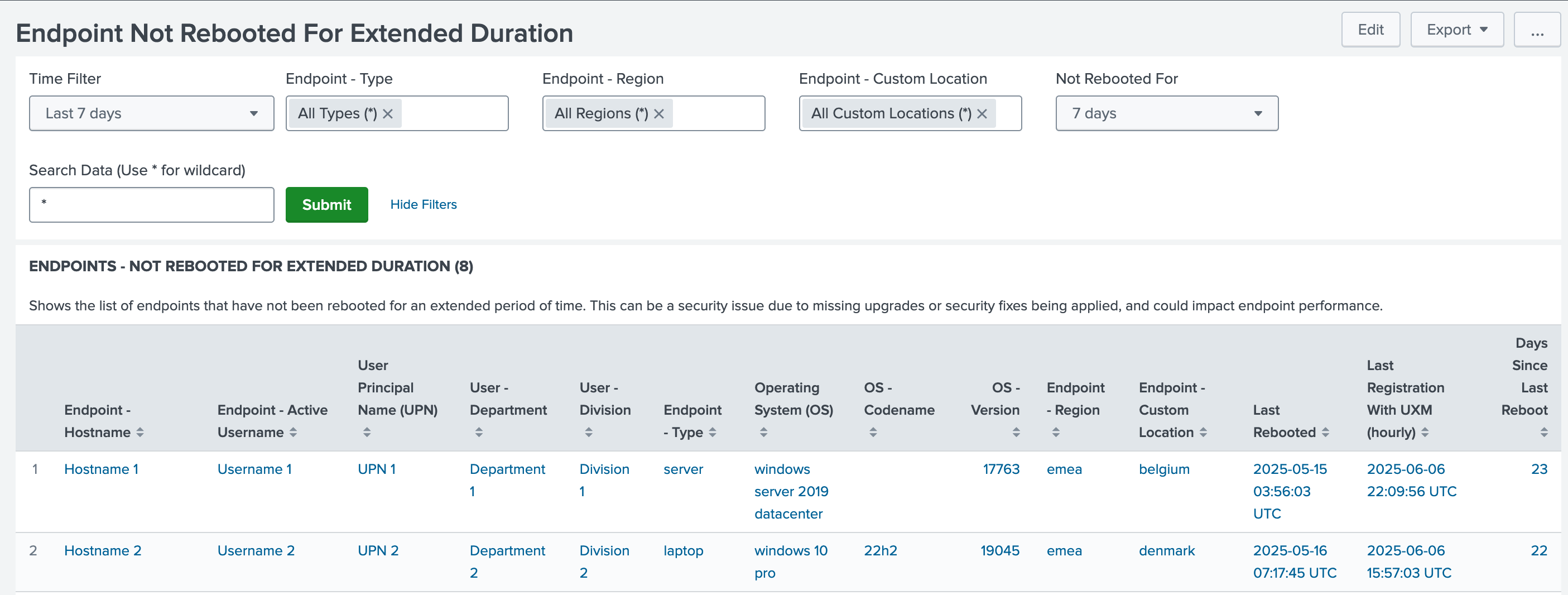Focus the Search Data input field

click(152, 205)
